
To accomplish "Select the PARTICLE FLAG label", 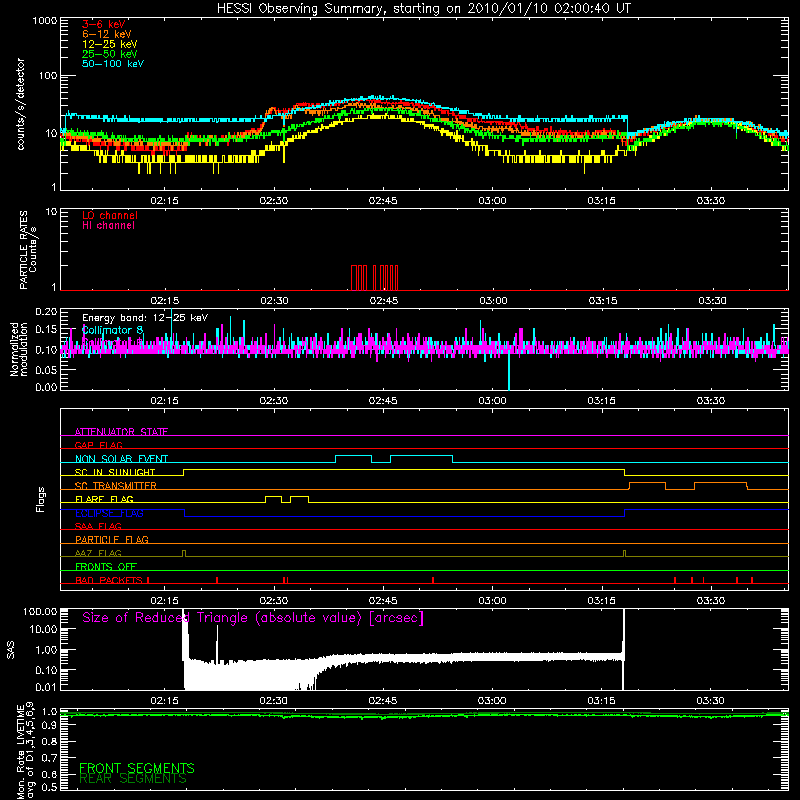I will click(112, 539).
